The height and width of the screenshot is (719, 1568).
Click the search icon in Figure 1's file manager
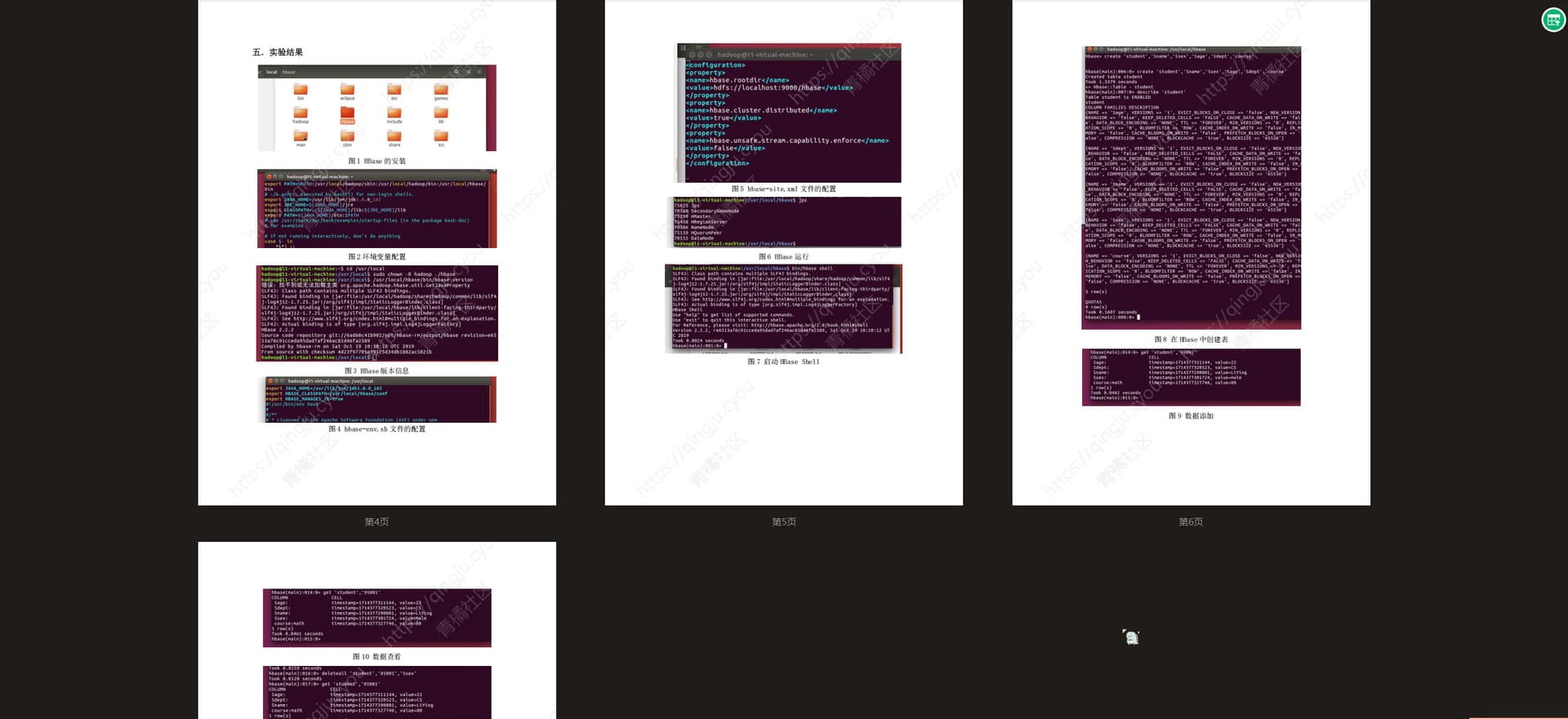click(457, 72)
